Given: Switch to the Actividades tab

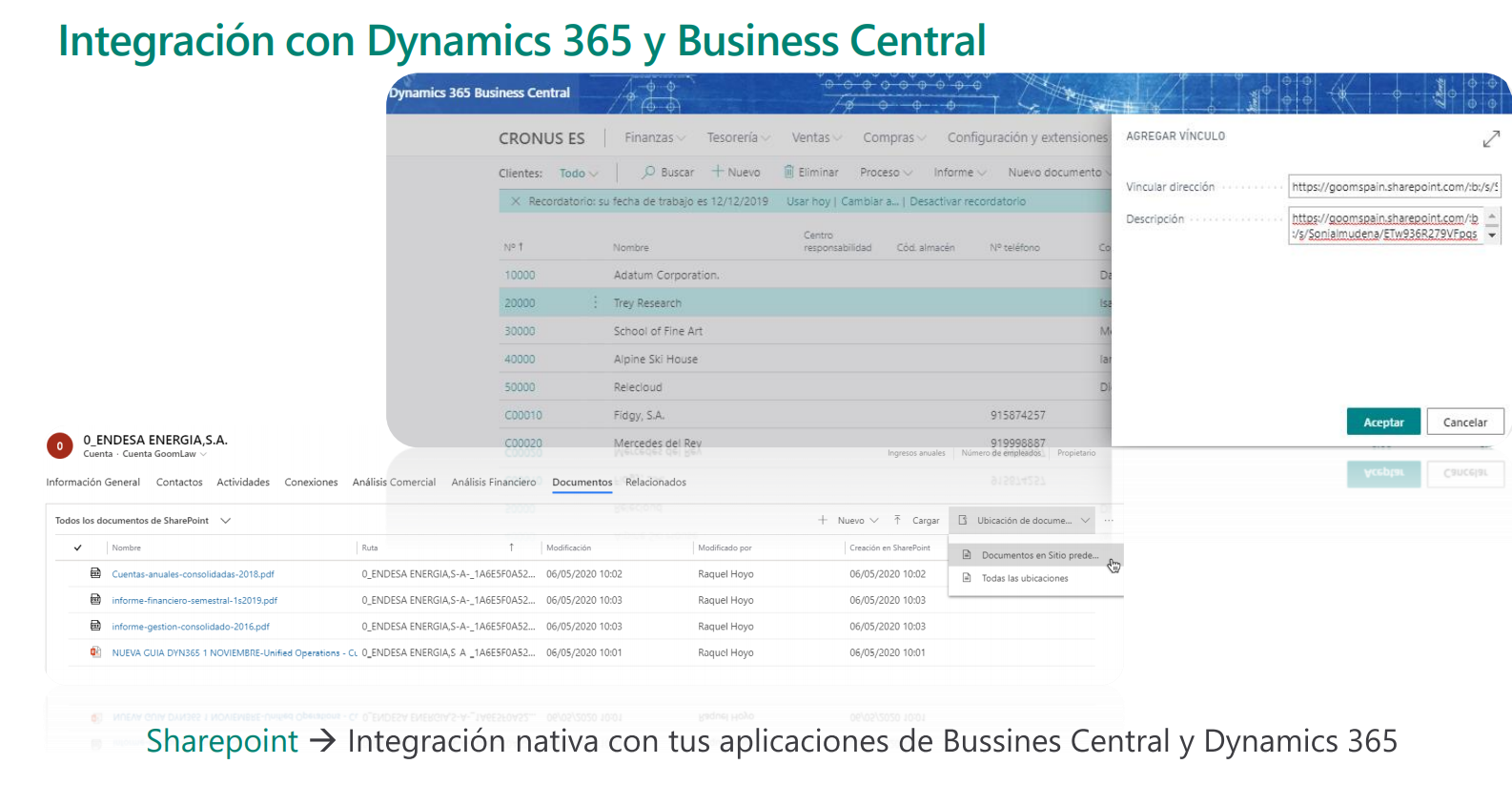Looking at the screenshot, I should click(243, 482).
